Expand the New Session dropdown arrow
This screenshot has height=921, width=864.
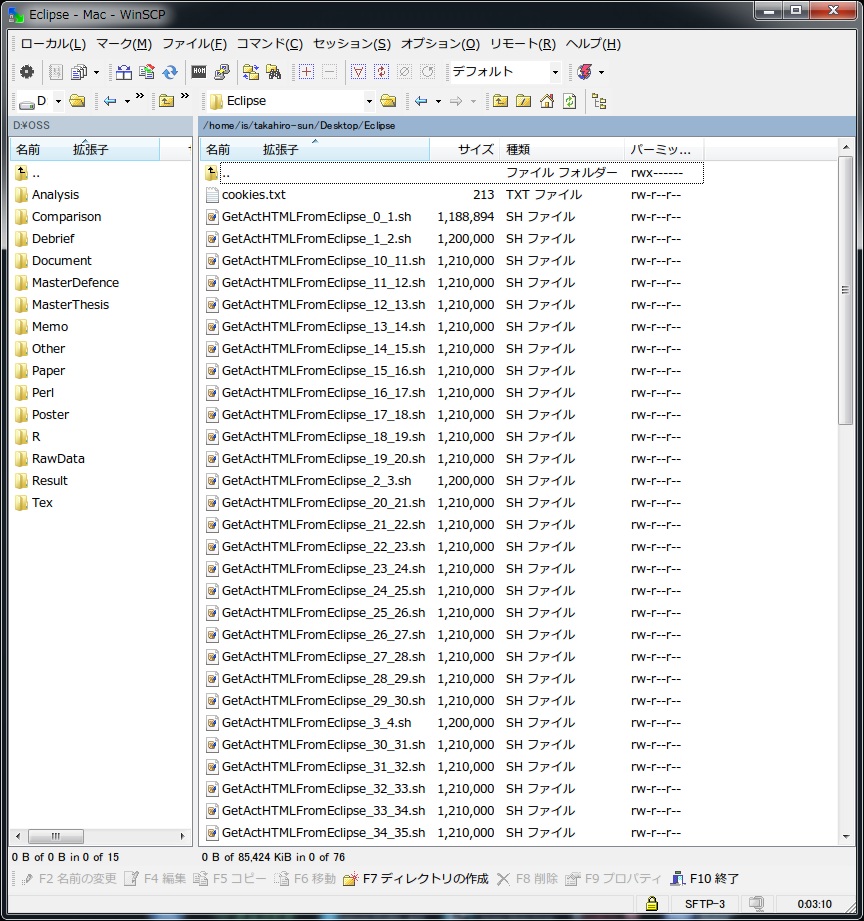pyautogui.click(x=601, y=72)
